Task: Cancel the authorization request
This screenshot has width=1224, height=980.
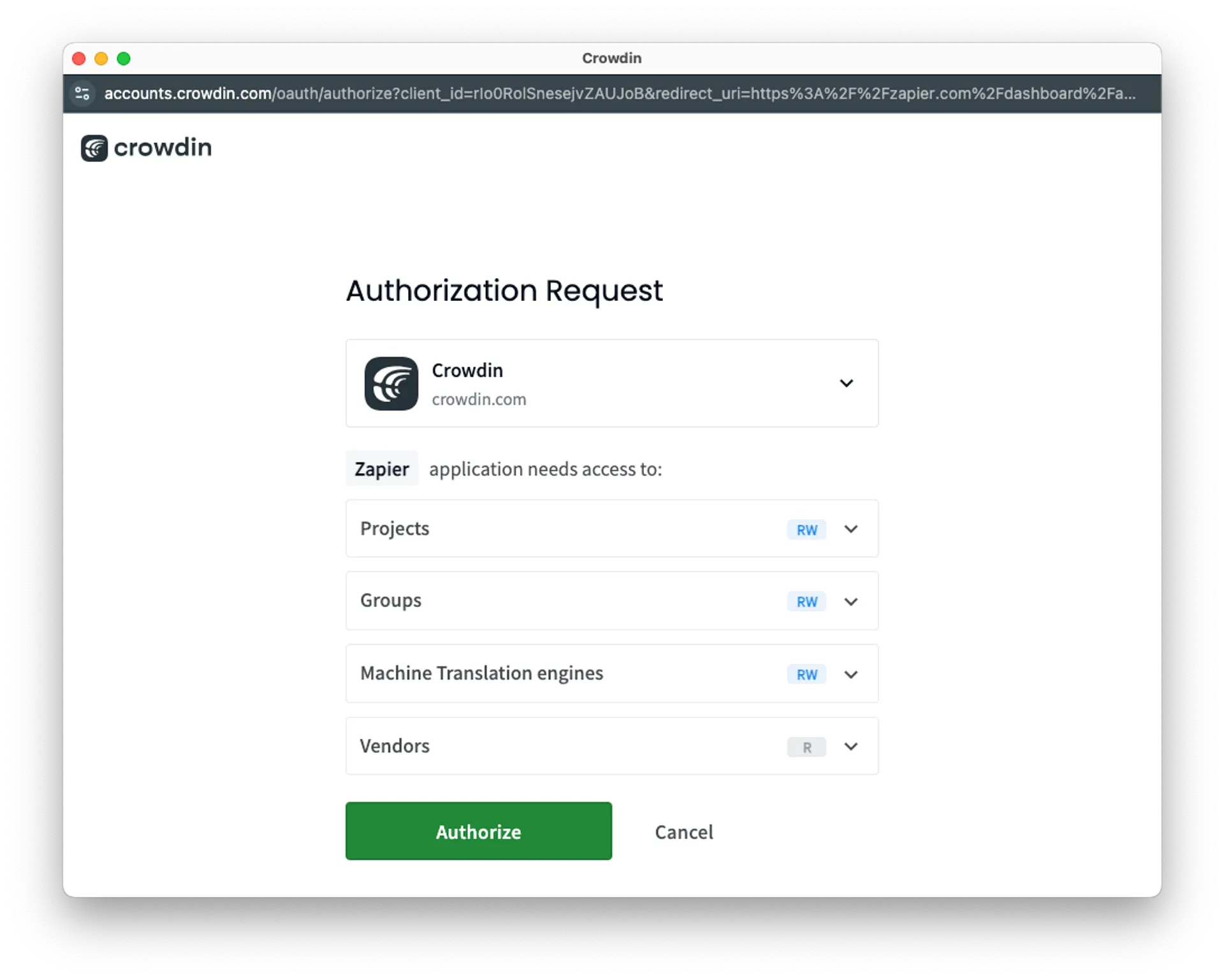Action: [x=683, y=831]
